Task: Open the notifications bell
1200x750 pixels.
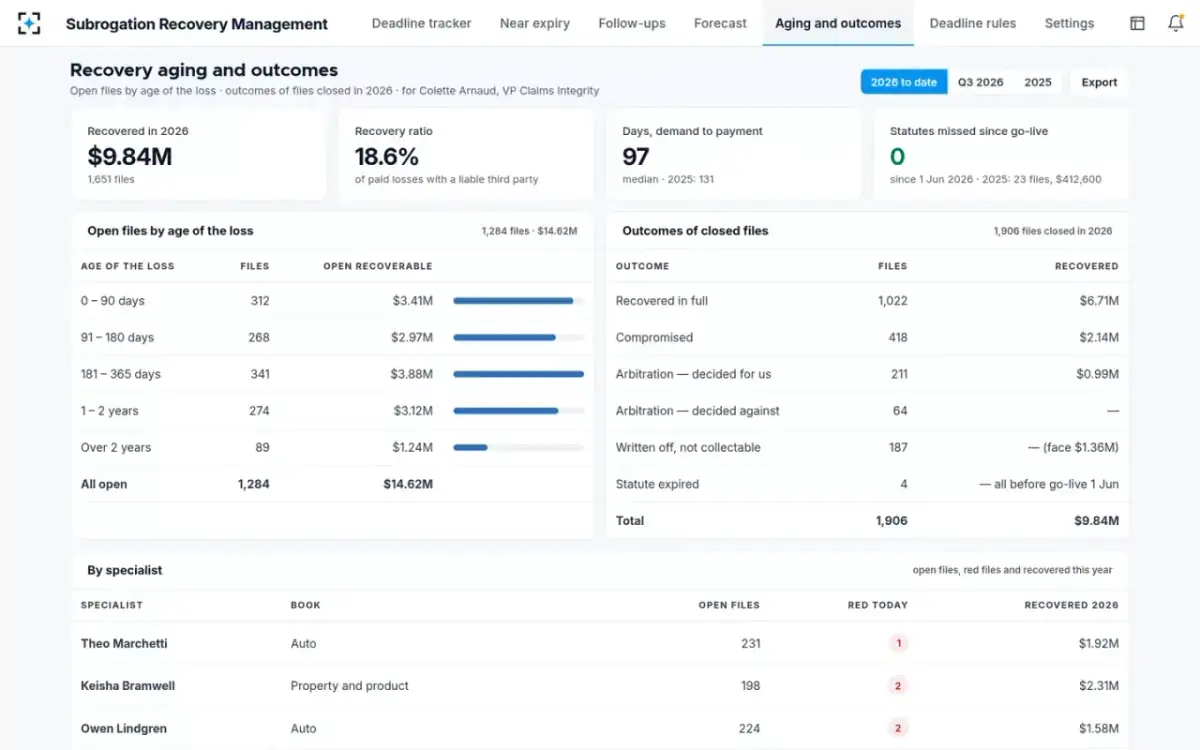Action: click(x=1176, y=23)
